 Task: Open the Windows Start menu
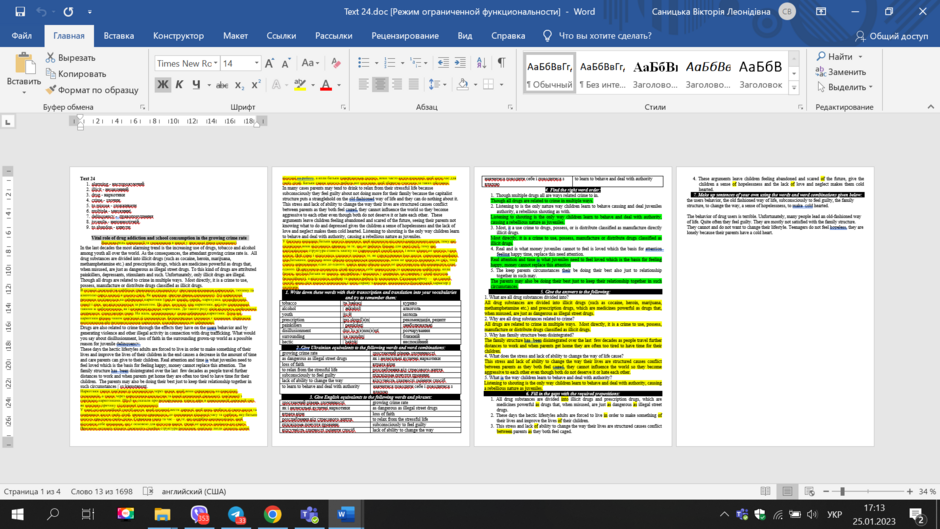[17, 515]
